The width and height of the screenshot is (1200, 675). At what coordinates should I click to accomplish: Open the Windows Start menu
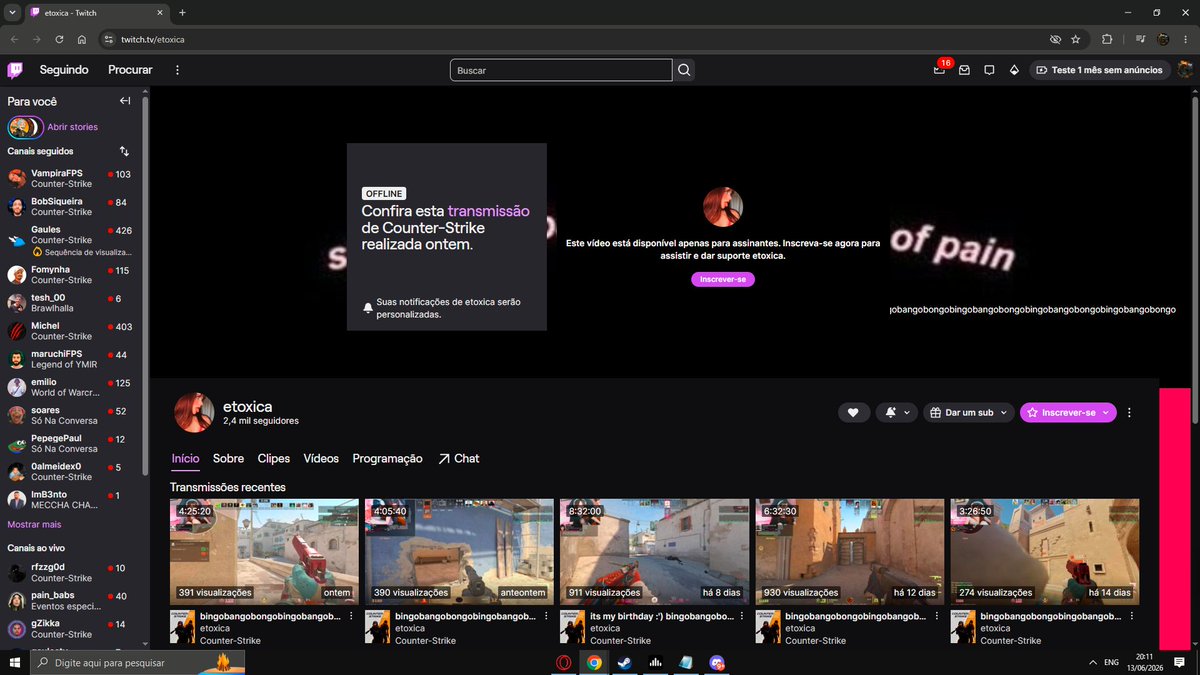click(x=14, y=662)
